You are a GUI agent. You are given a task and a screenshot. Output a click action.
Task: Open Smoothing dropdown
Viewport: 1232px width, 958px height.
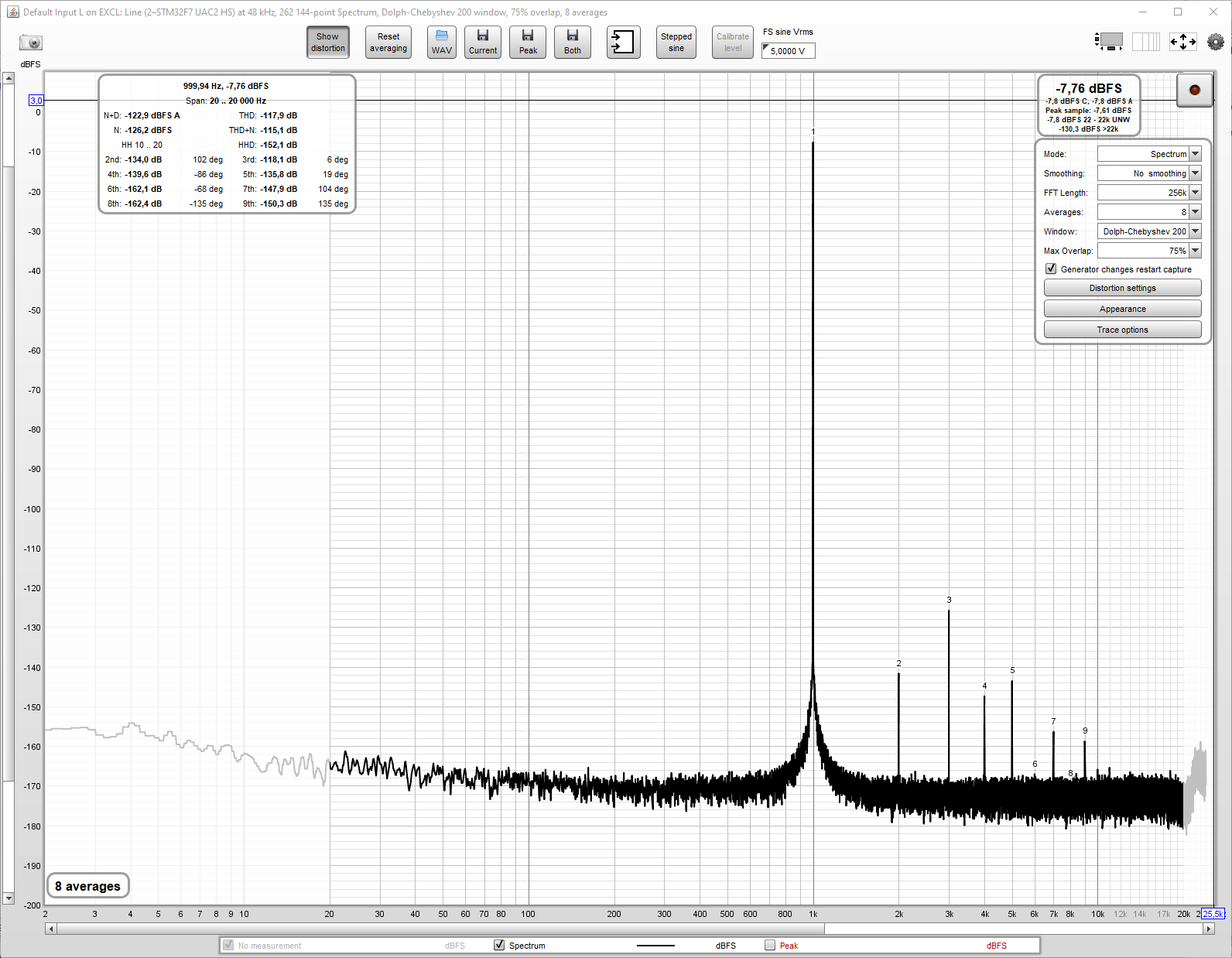pyautogui.click(x=1149, y=173)
